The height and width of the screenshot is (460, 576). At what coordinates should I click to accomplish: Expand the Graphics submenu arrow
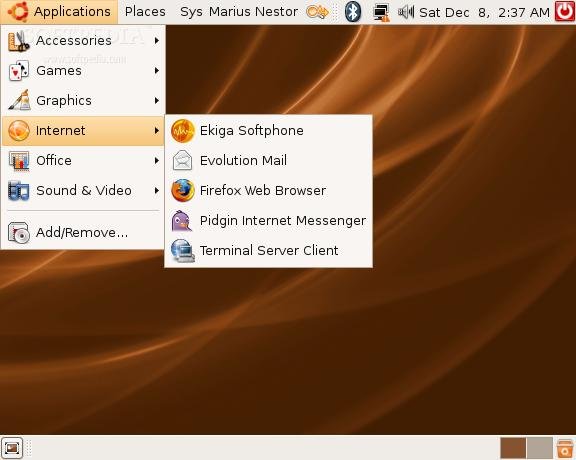(157, 100)
